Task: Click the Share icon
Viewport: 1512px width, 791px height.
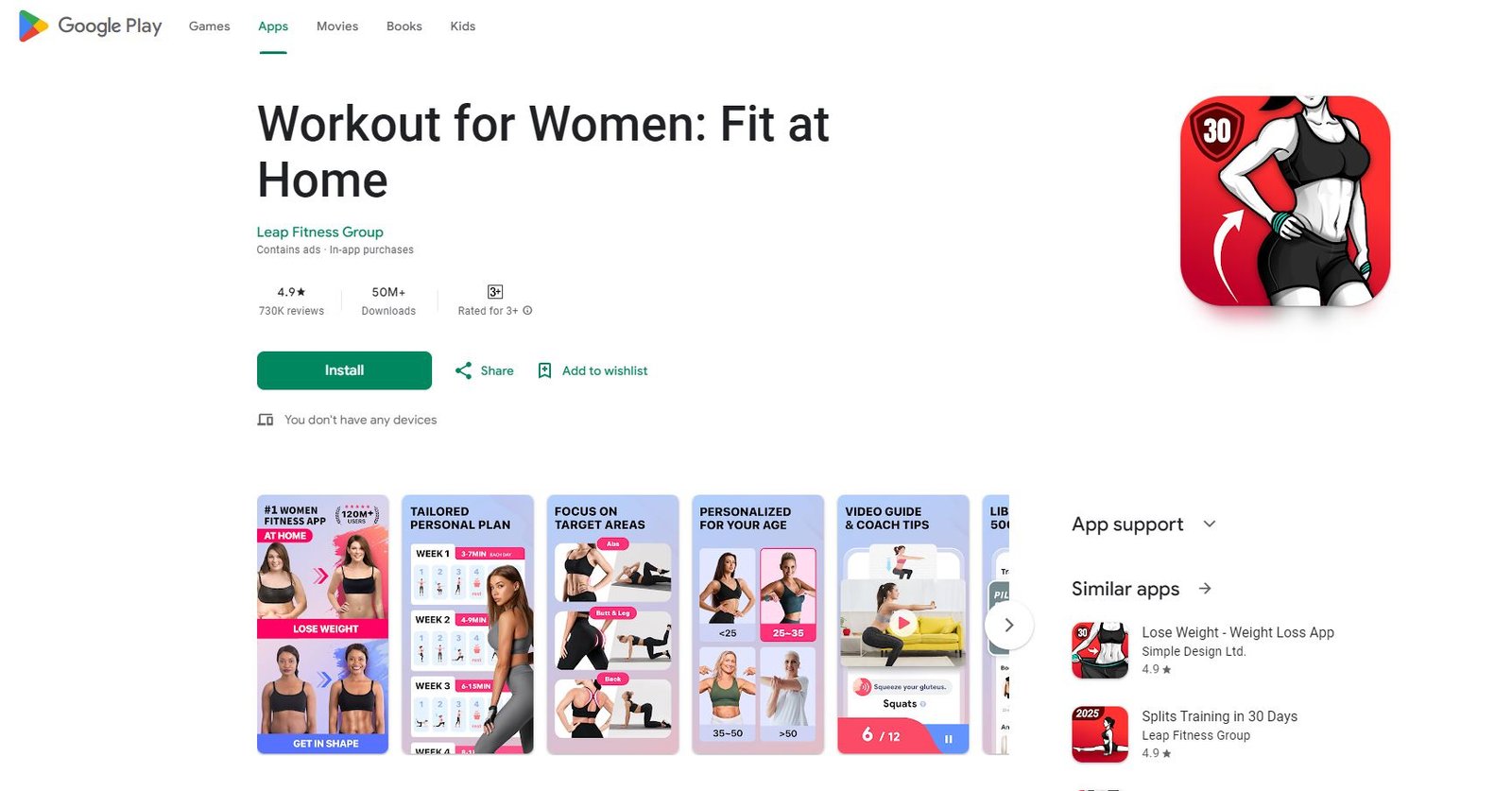Action: tap(463, 370)
